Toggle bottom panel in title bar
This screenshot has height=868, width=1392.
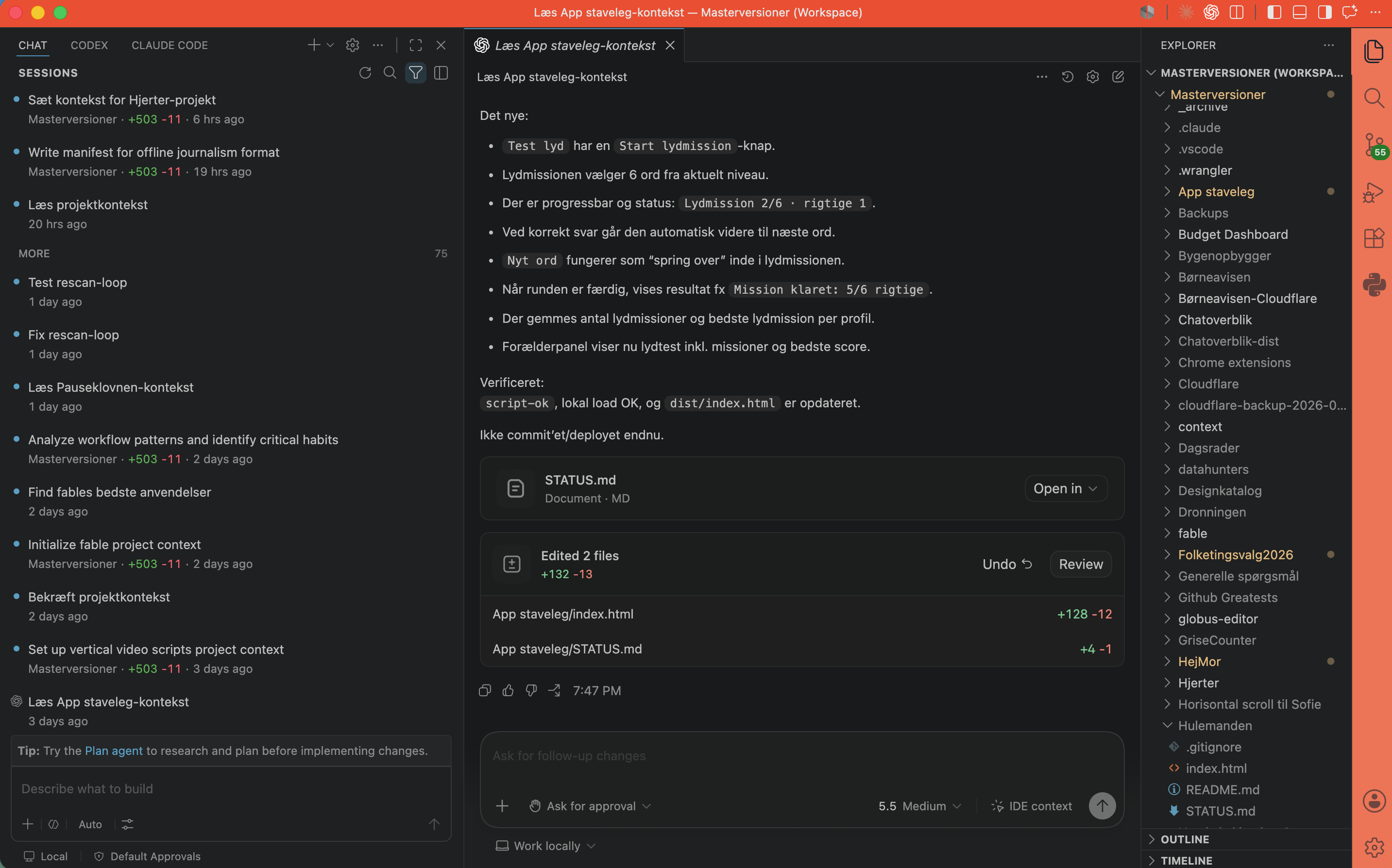tap(1300, 12)
